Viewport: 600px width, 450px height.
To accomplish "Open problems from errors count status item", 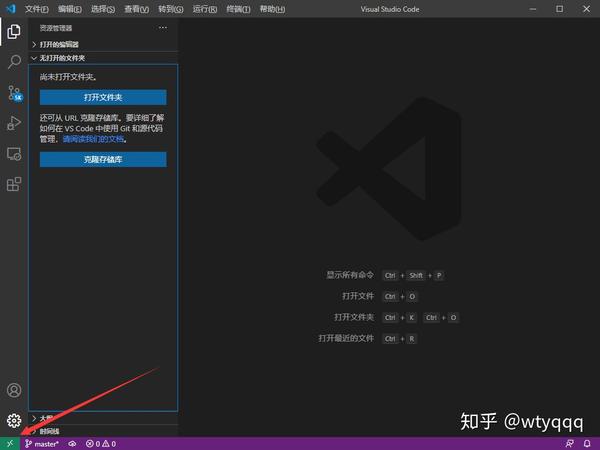I will [x=101, y=444].
